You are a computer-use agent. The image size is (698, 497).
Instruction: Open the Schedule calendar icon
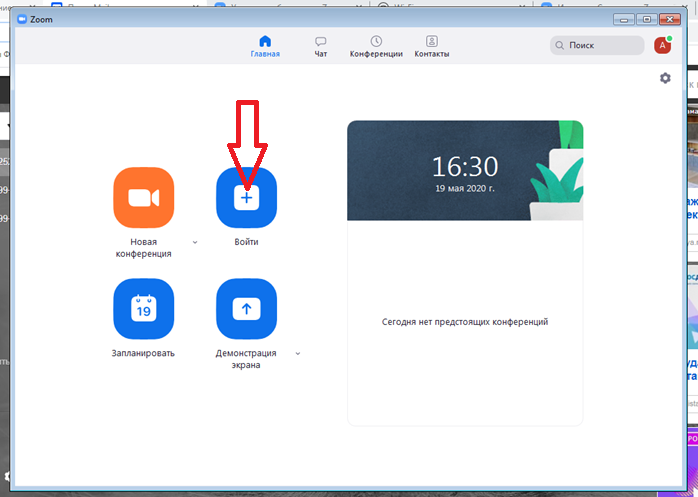143,309
